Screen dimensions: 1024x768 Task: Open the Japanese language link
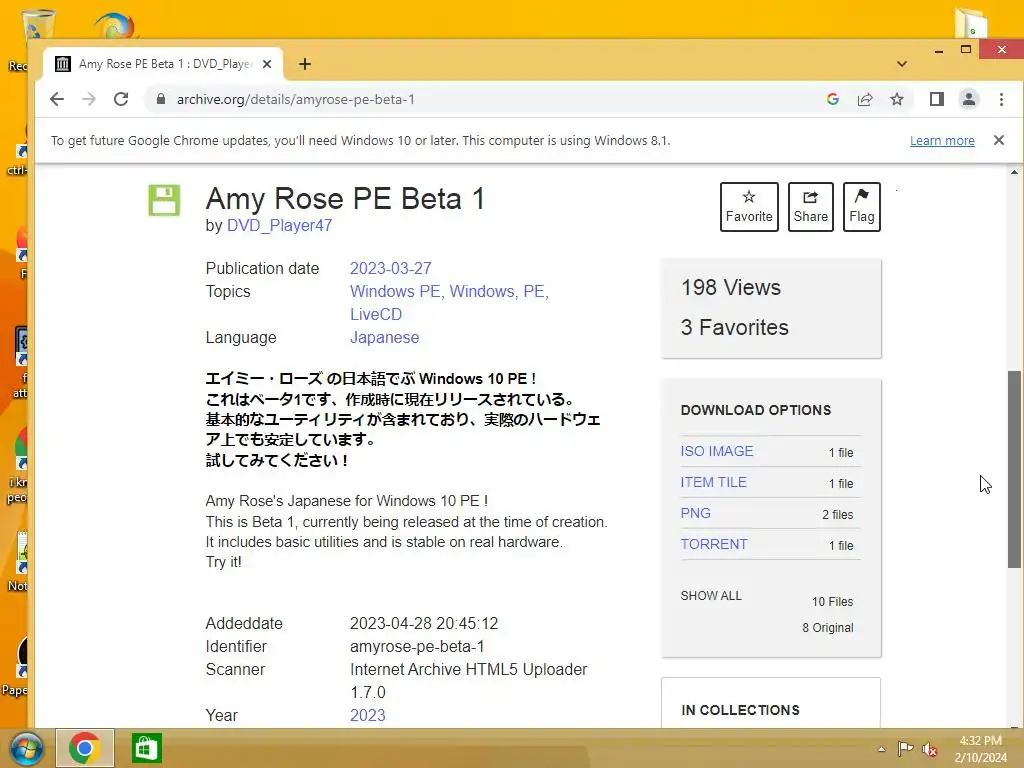click(384, 338)
